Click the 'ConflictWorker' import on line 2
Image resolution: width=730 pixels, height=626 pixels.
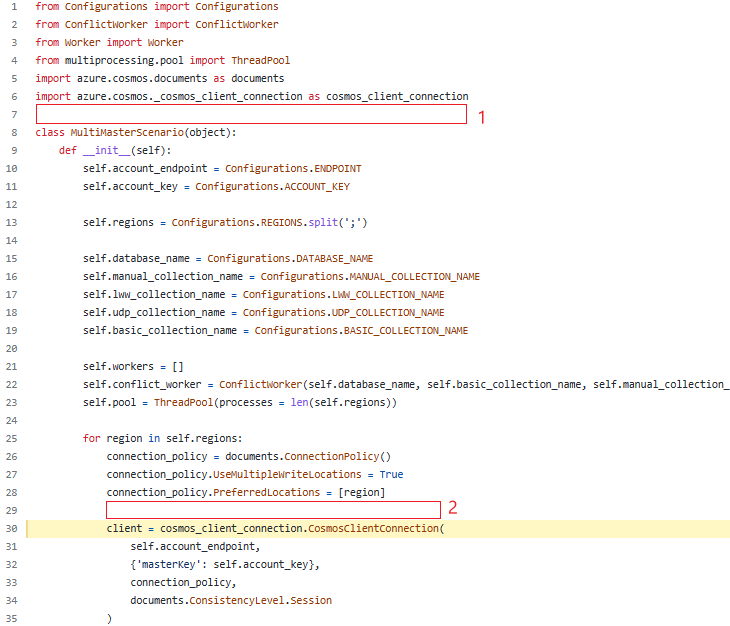coord(237,24)
